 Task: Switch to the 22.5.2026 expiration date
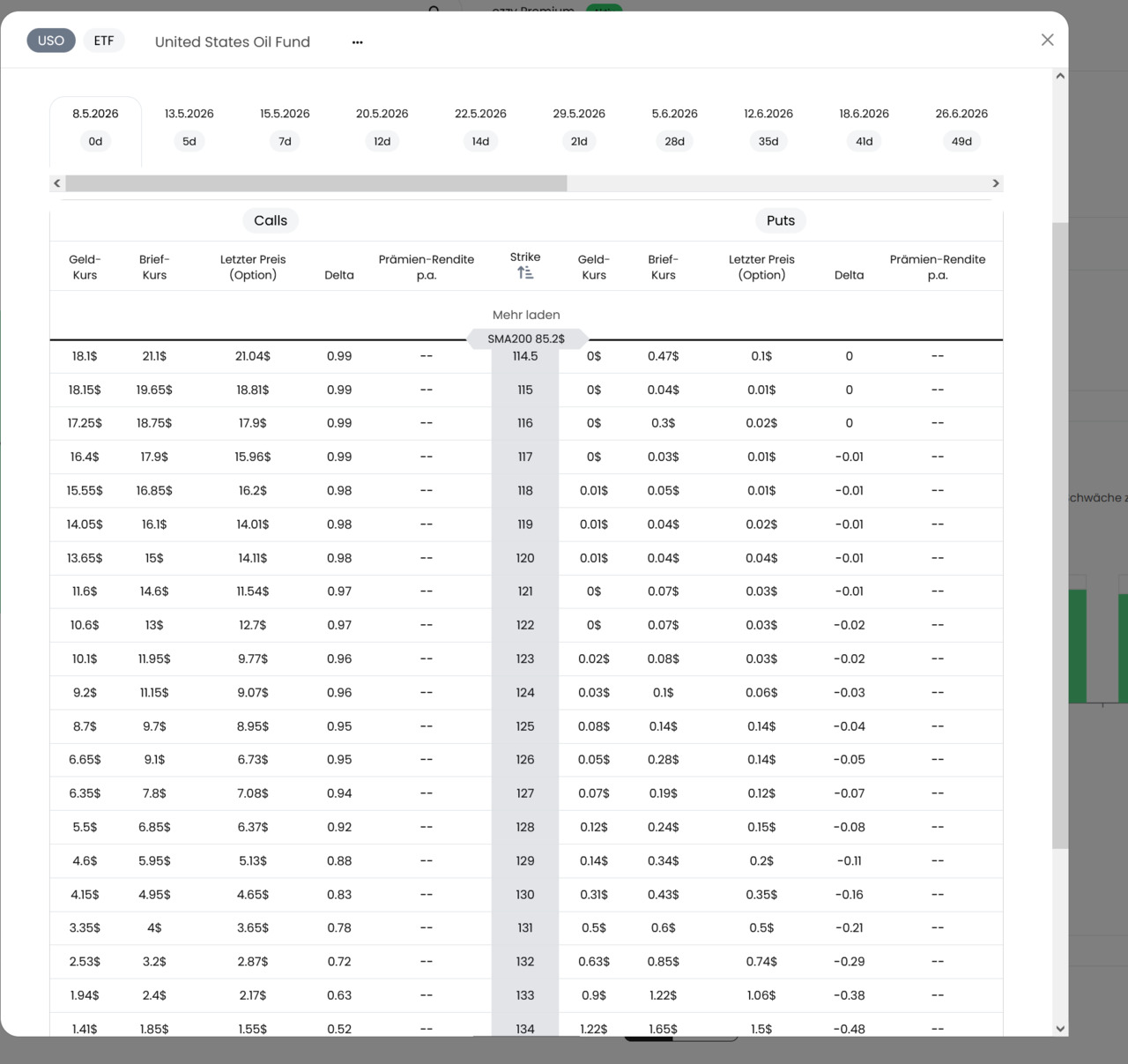(480, 128)
